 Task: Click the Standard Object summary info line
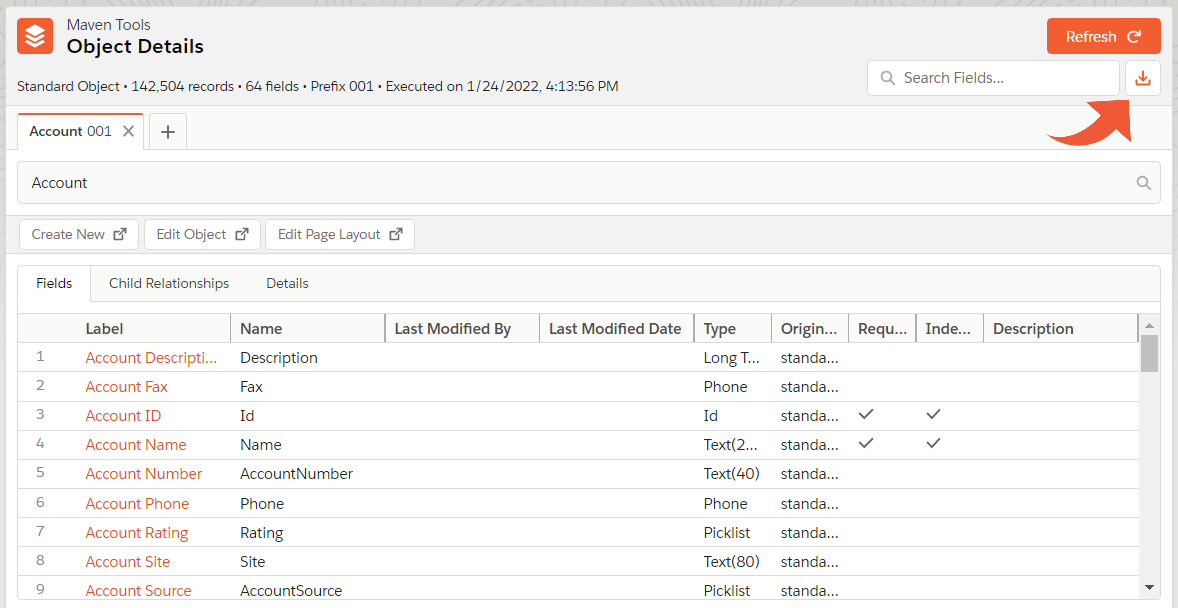click(318, 86)
